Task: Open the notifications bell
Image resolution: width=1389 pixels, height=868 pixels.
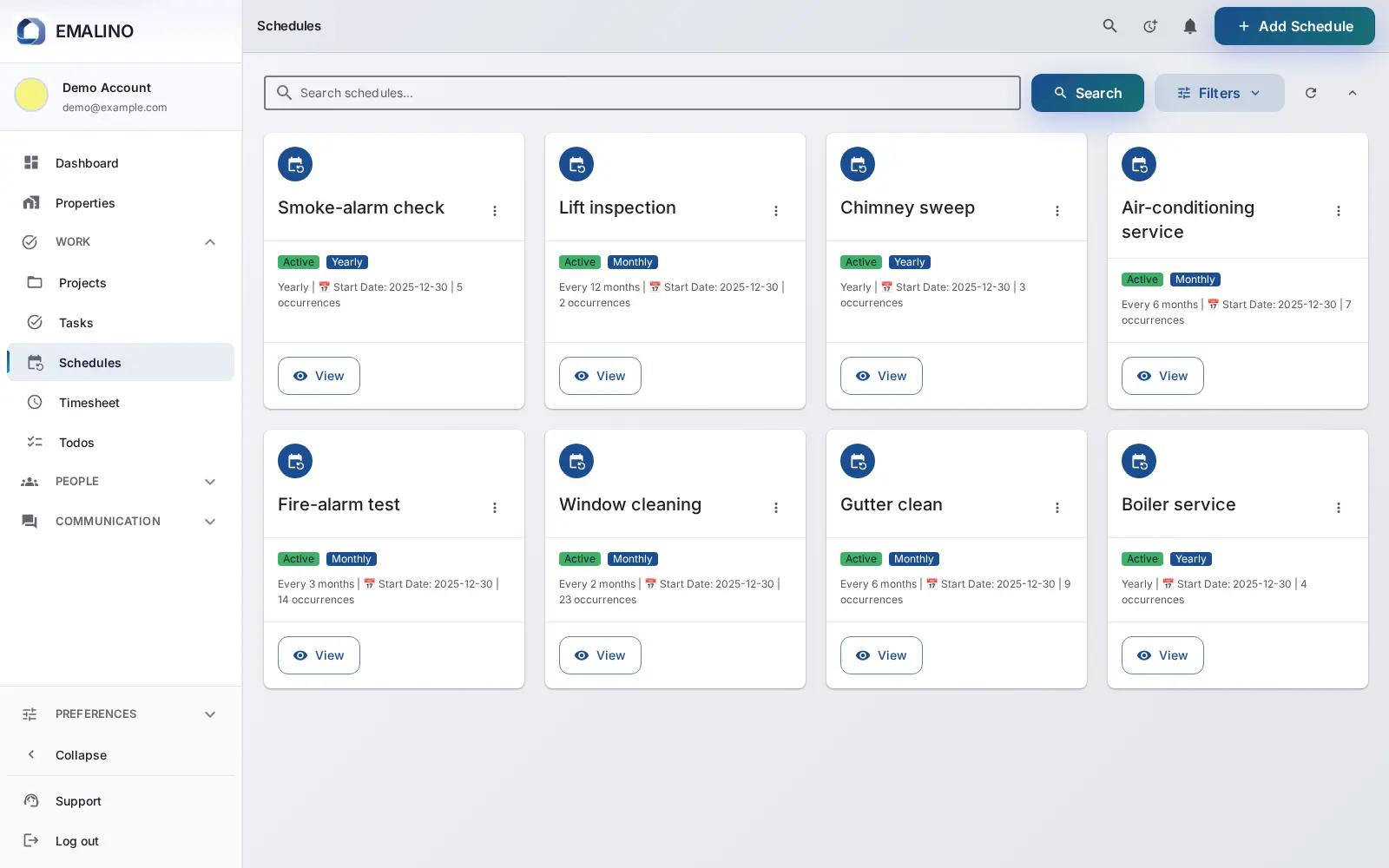Action: (x=1190, y=26)
